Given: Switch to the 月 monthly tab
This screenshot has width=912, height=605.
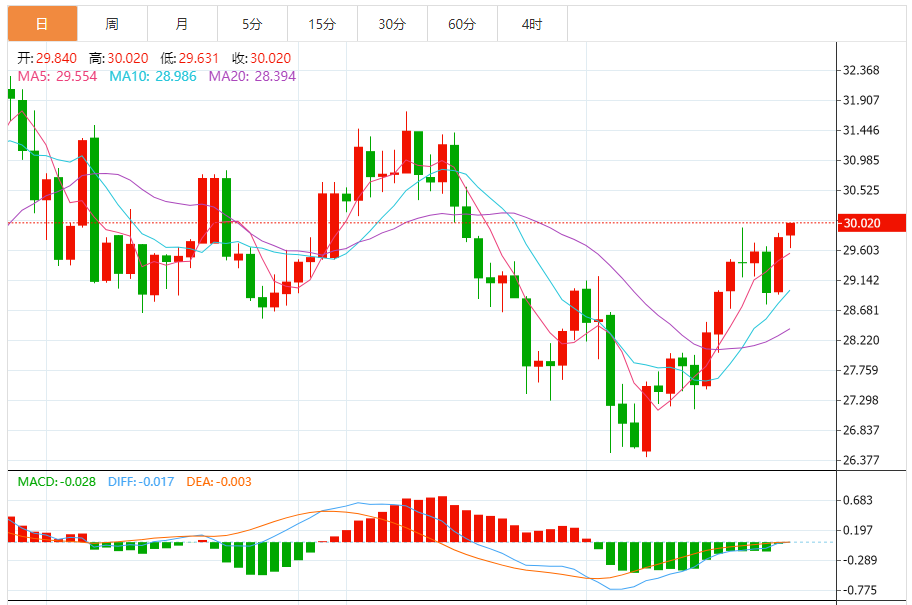Looking at the screenshot, I should click(182, 24).
